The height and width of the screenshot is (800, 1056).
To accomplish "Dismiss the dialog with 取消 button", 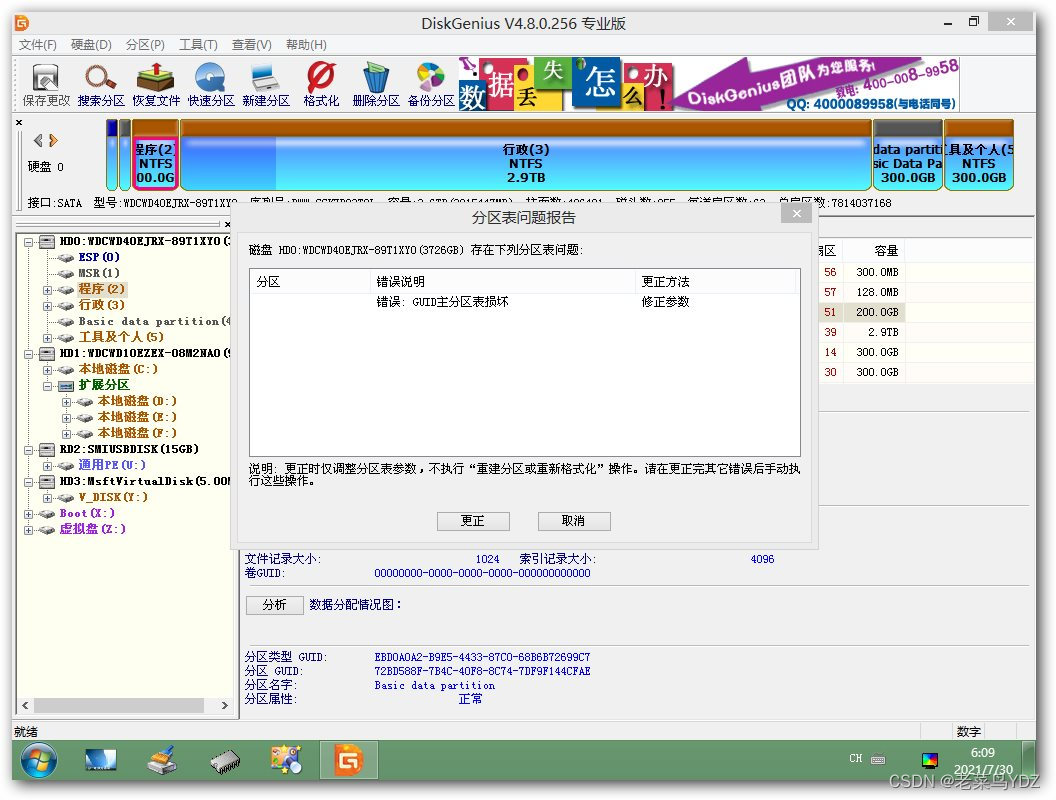I will pos(574,521).
